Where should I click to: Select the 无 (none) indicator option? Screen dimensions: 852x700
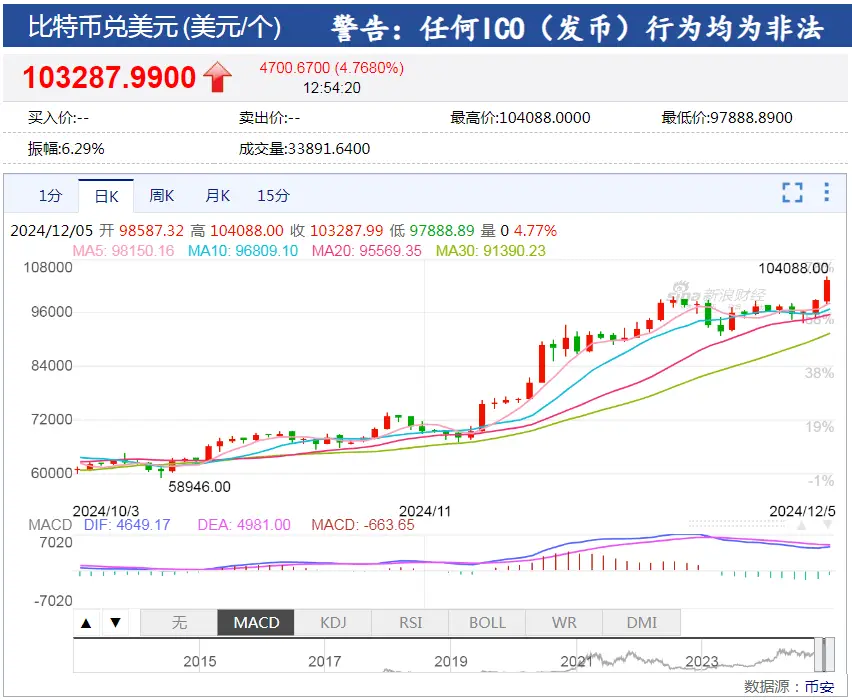(x=179, y=623)
